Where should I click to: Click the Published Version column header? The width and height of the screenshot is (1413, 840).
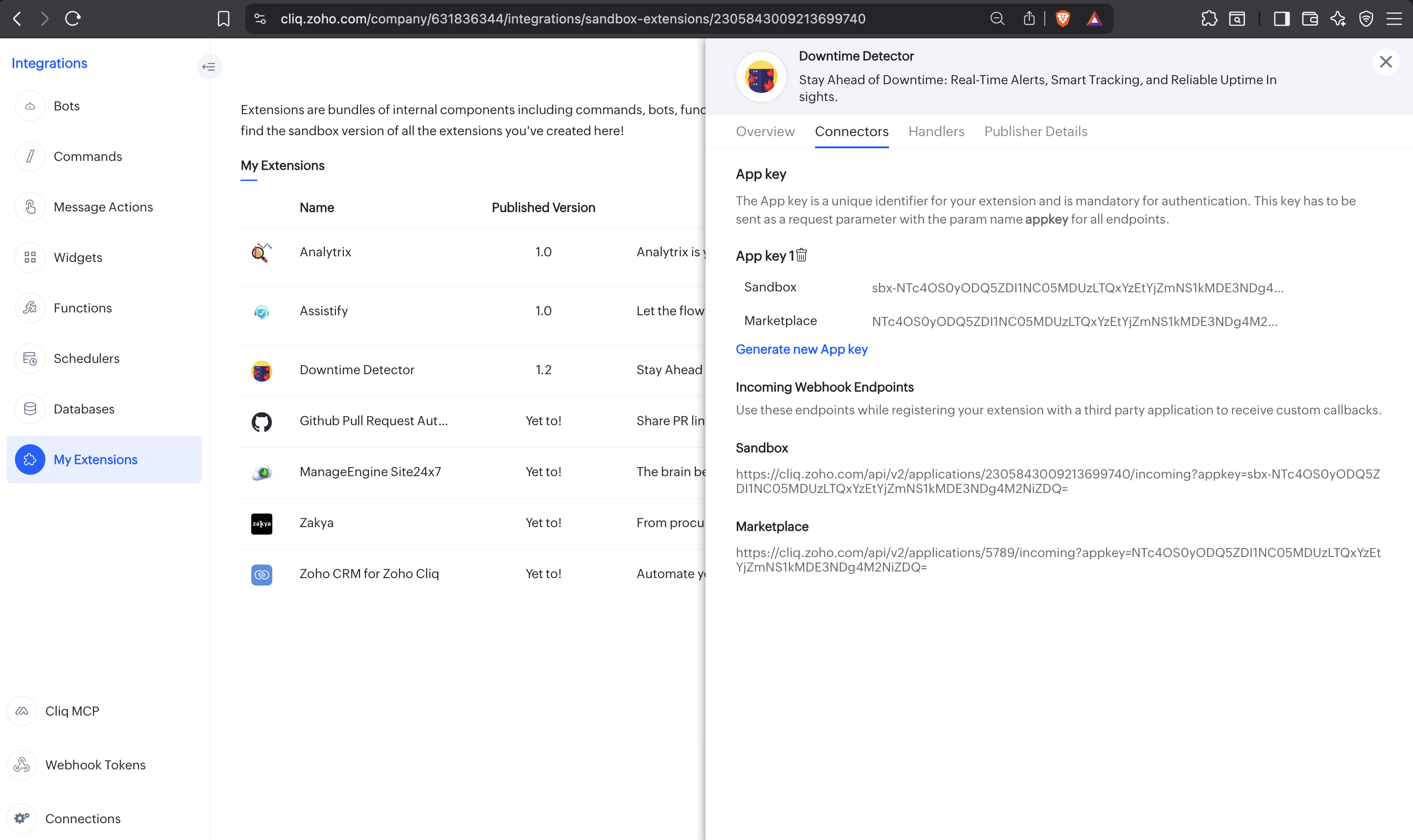(x=543, y=208)
